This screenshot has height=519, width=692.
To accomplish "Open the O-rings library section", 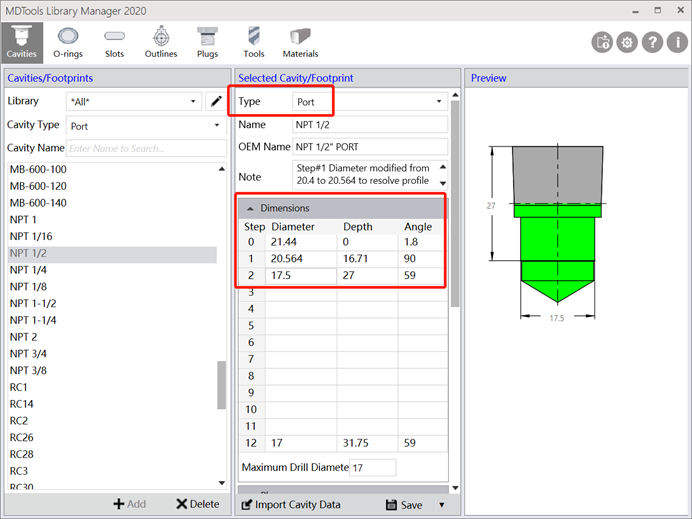I will (x=67, y=41).
